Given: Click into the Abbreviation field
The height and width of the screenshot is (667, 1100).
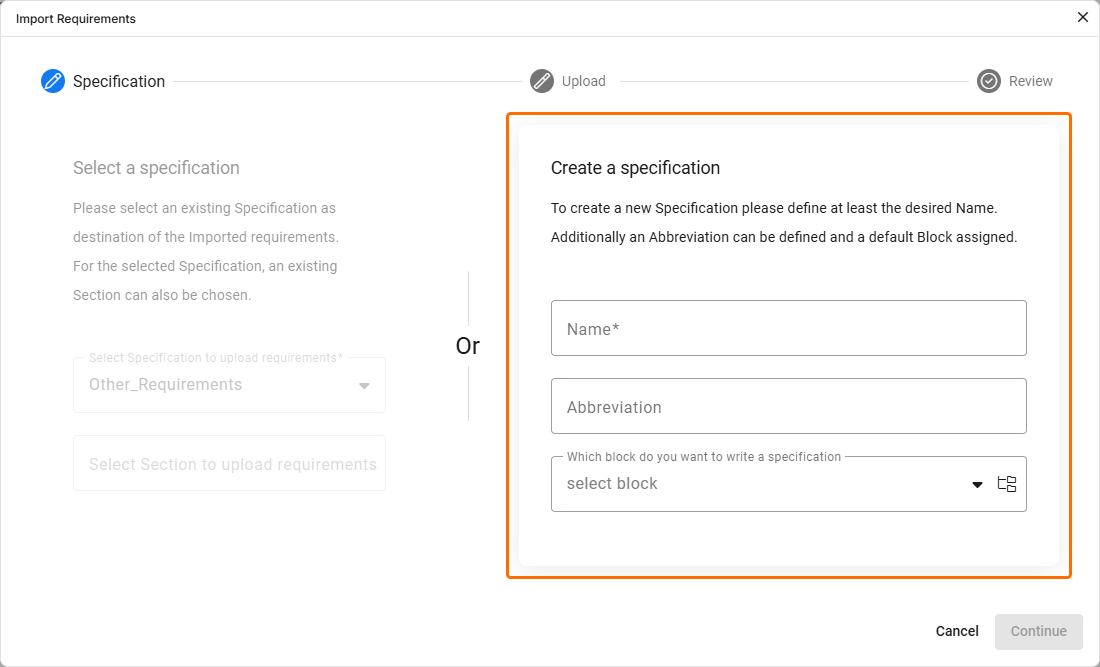Looking at the screenshot, I should [788, 406].
